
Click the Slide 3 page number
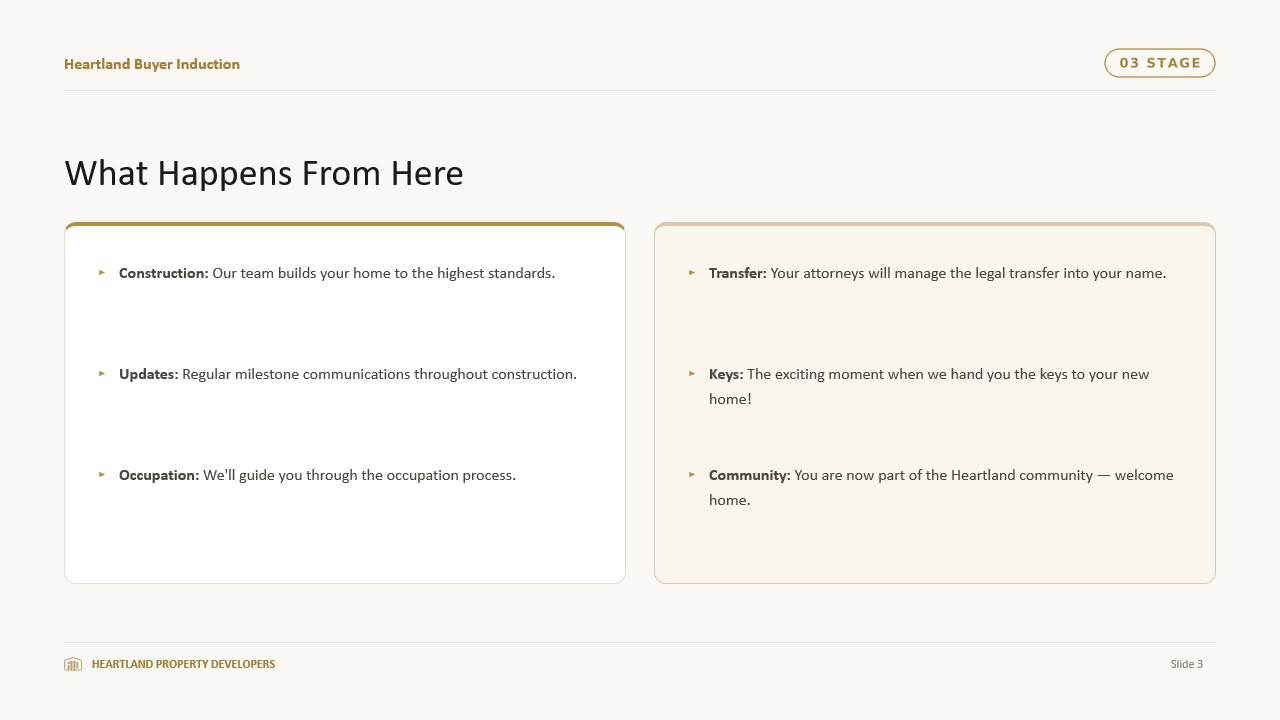pos(1187,664)
